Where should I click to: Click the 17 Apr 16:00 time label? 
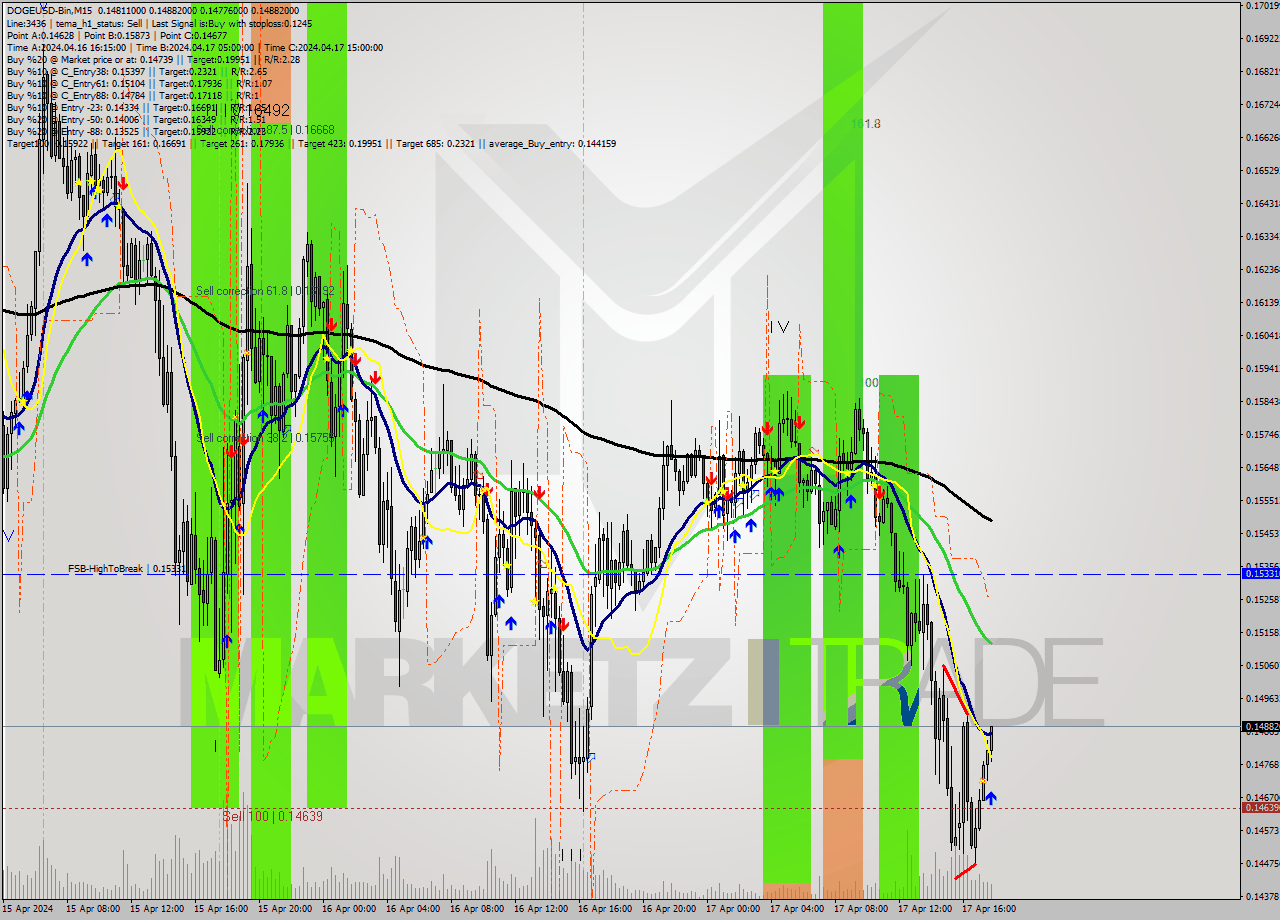[988, 909]
